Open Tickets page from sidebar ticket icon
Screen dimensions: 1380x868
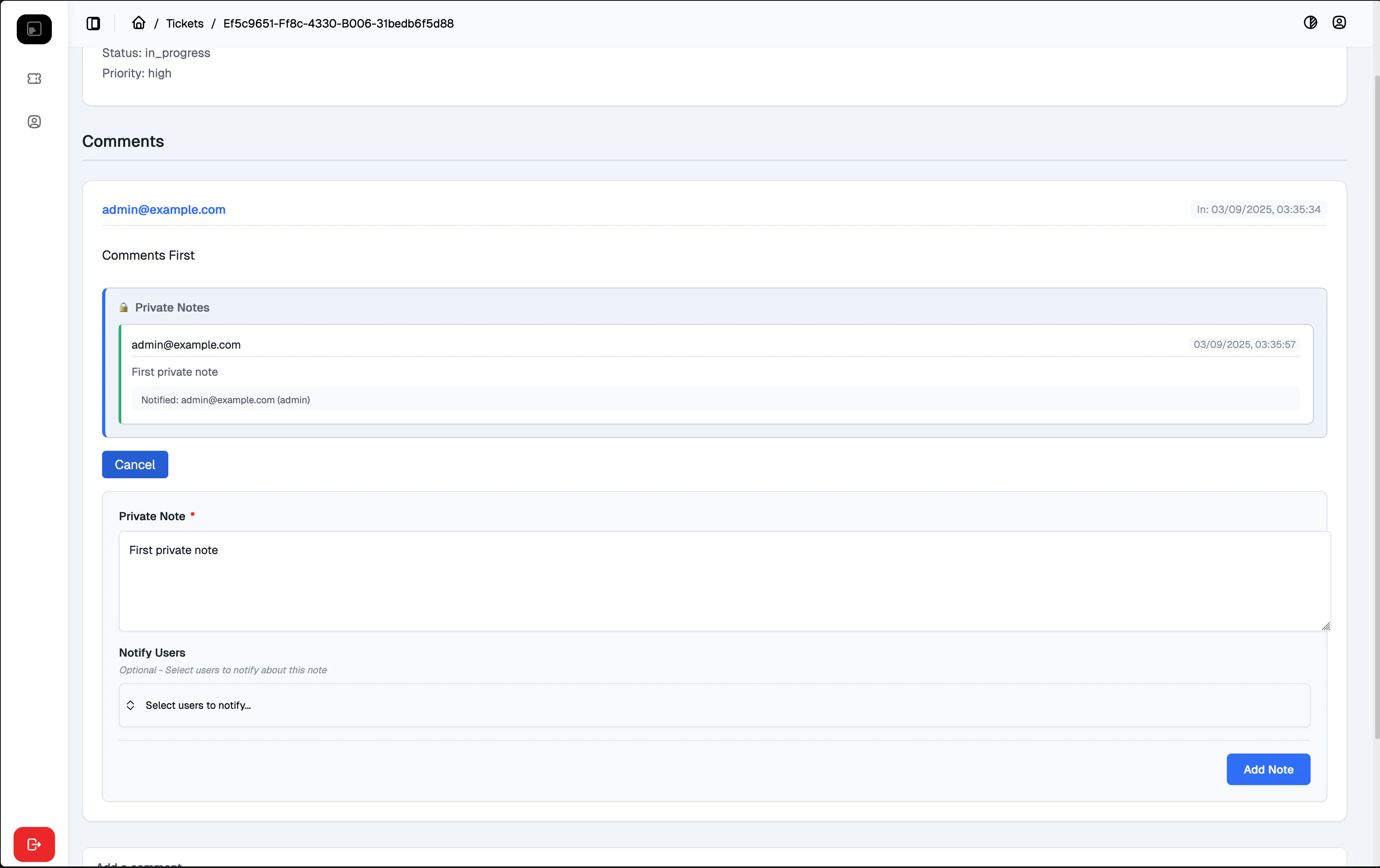(x=34, y=79)
